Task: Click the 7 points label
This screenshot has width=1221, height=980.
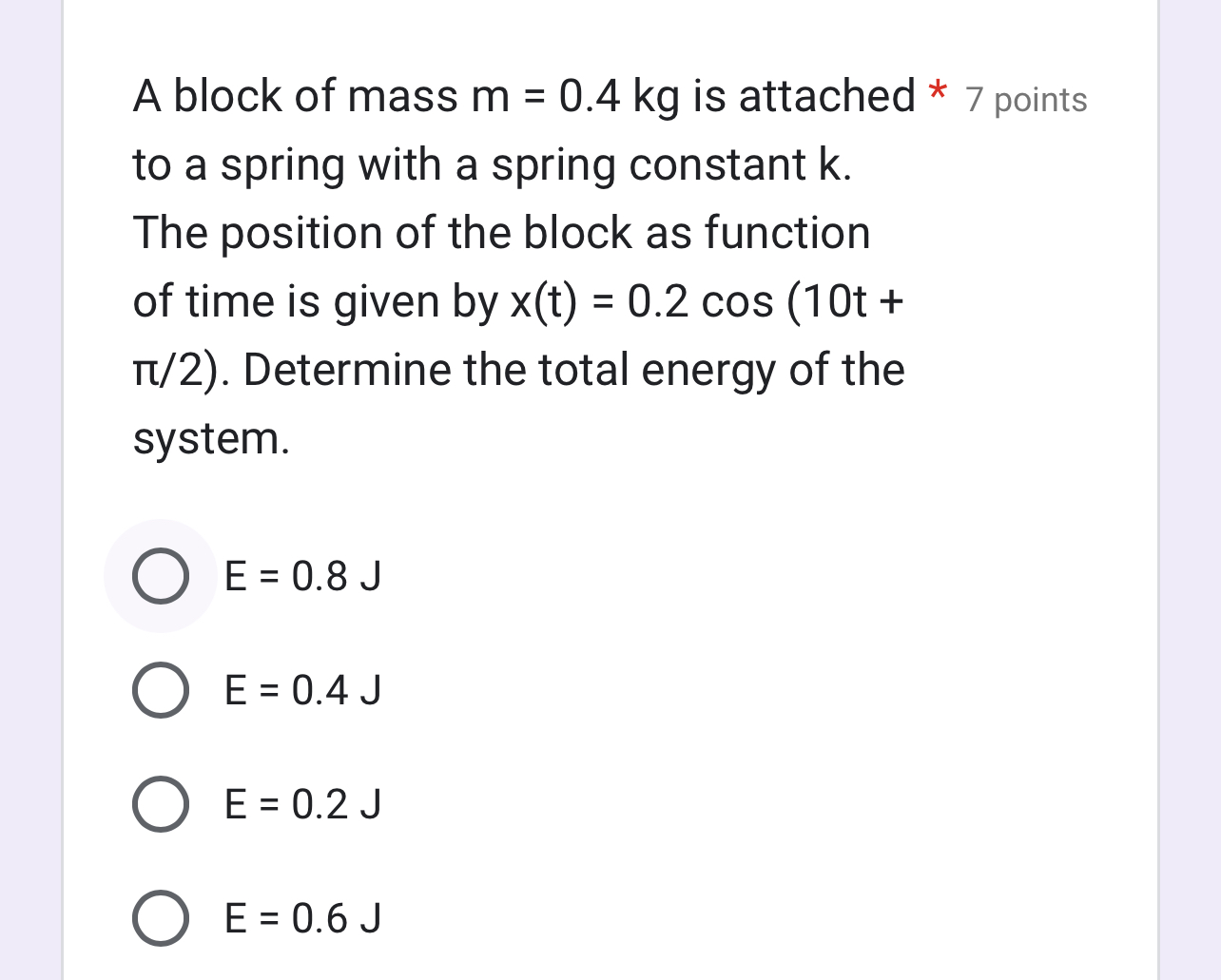Action: (1025, 100)
